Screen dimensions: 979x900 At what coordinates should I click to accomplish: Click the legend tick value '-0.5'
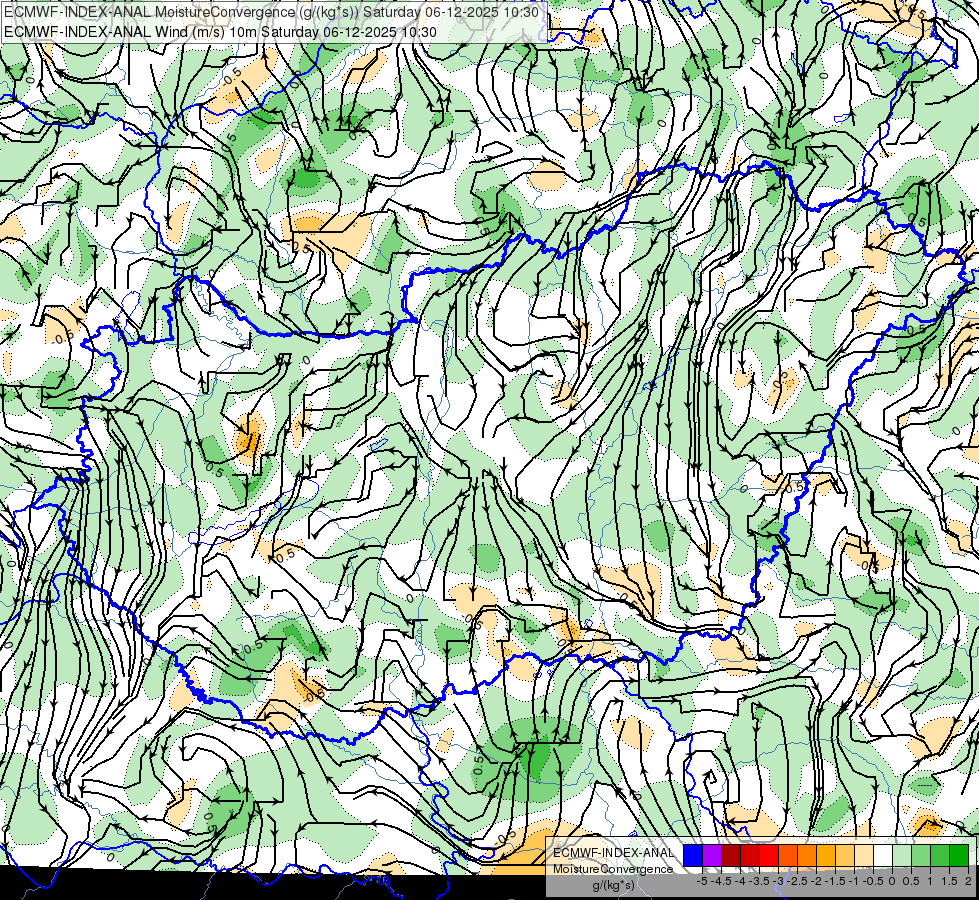point(873,881)
